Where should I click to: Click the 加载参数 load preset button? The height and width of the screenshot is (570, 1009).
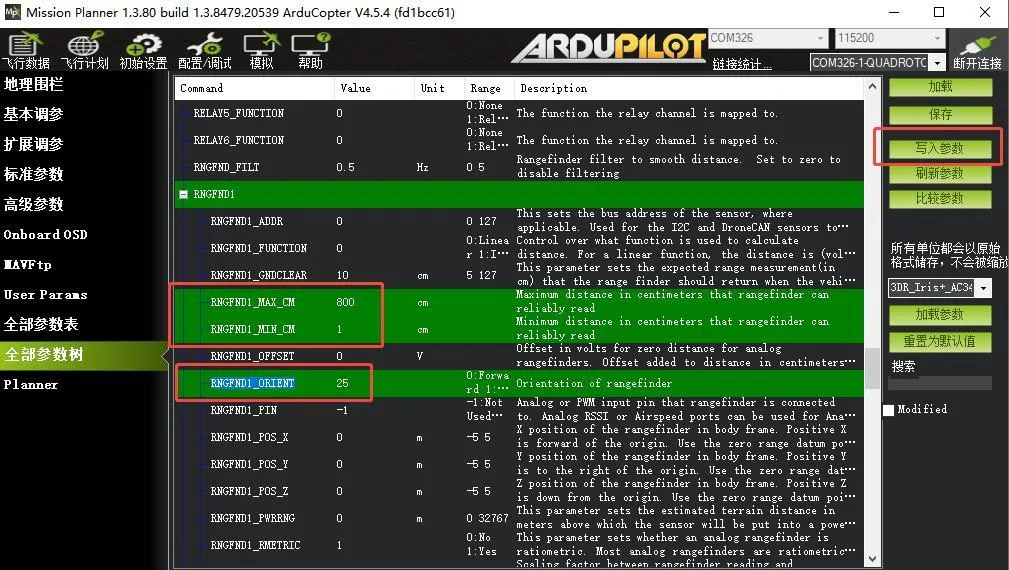(940, 315)
